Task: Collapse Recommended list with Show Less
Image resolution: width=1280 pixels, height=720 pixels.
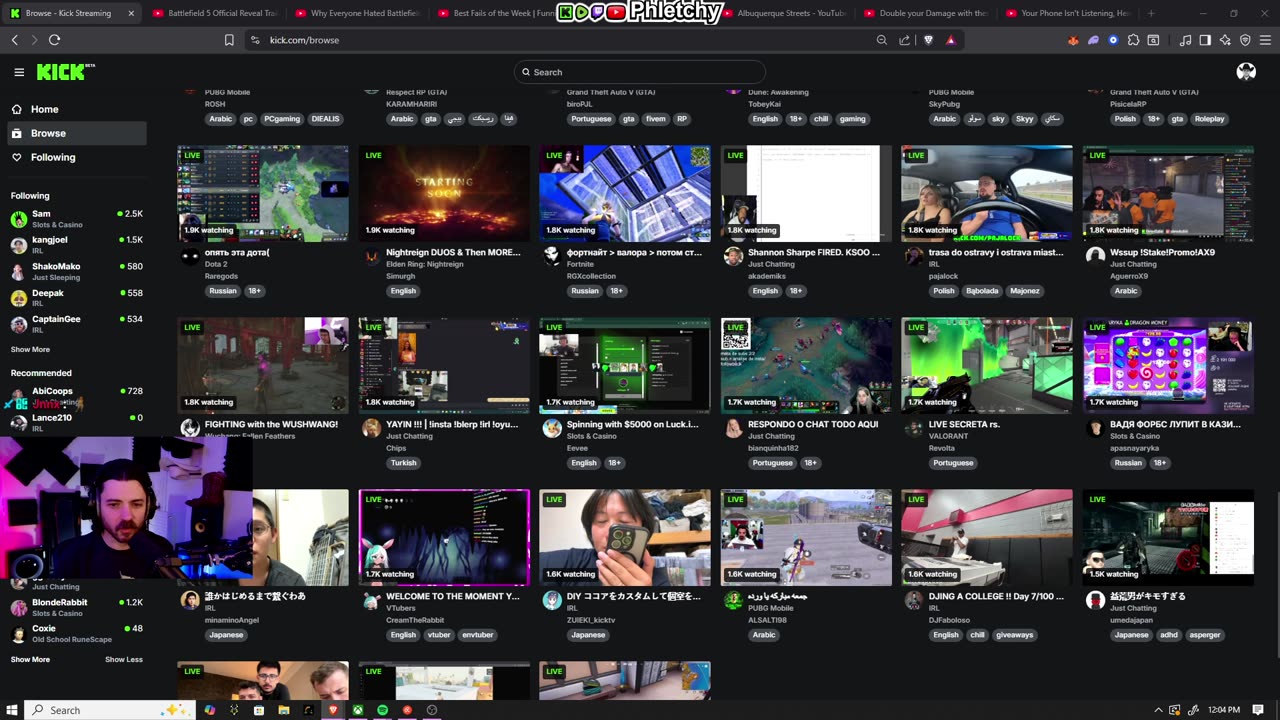Action: 124,659
